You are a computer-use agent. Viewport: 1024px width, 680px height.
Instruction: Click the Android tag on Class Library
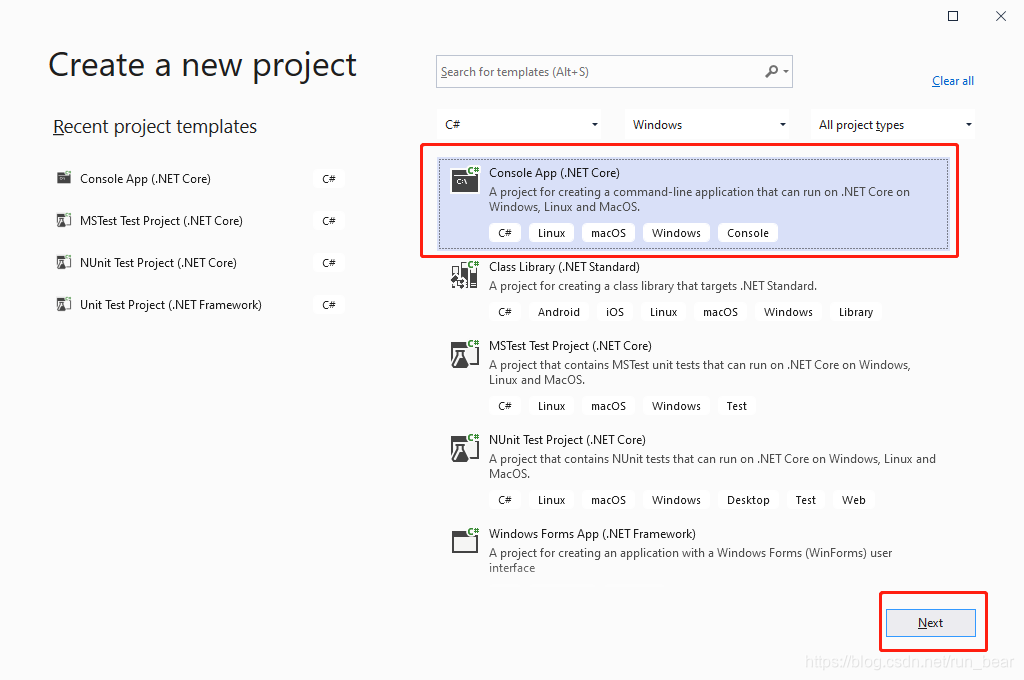pos(558,312)
